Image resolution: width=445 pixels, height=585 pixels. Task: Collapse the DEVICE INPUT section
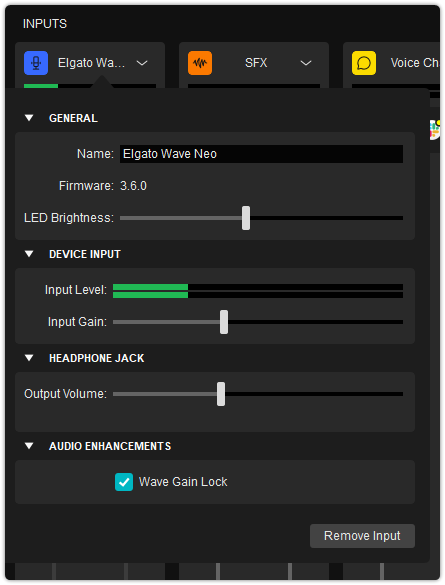tap(29, 254)
